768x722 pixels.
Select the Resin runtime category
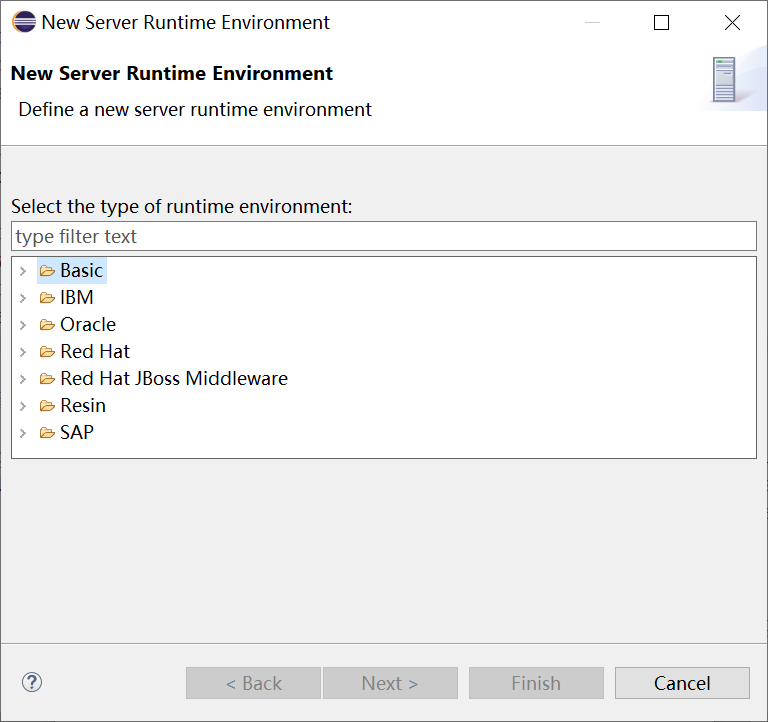click(x=83, y=406)
